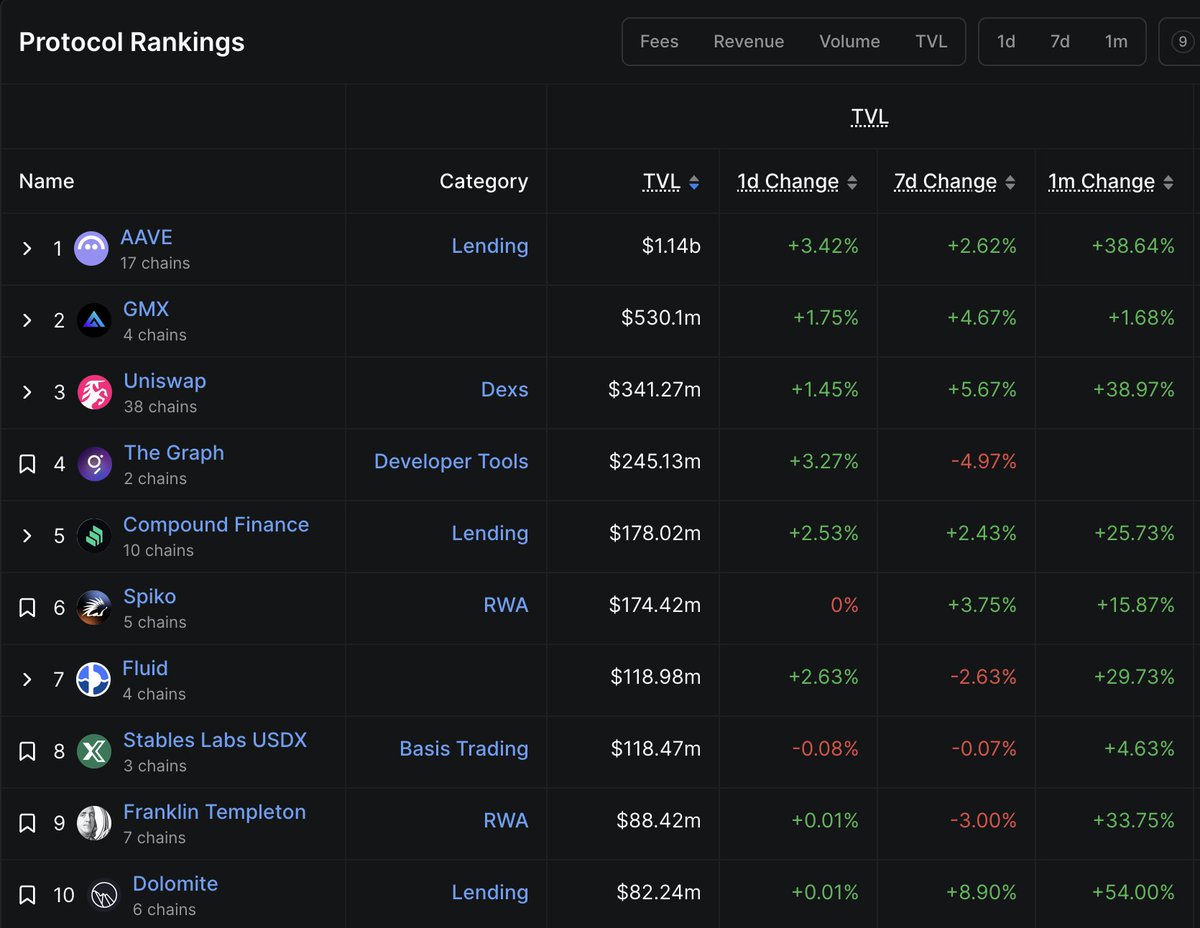Click the Compound Finance logo
This screenshot has width=1200, height=928.
(x=94, y=536)
